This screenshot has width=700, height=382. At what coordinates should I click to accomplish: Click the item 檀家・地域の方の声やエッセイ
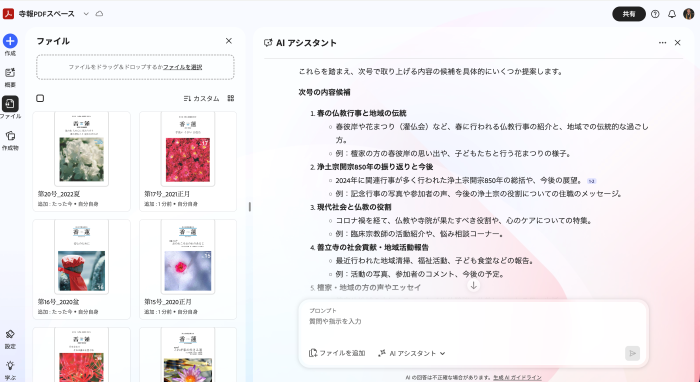point(369,287)
